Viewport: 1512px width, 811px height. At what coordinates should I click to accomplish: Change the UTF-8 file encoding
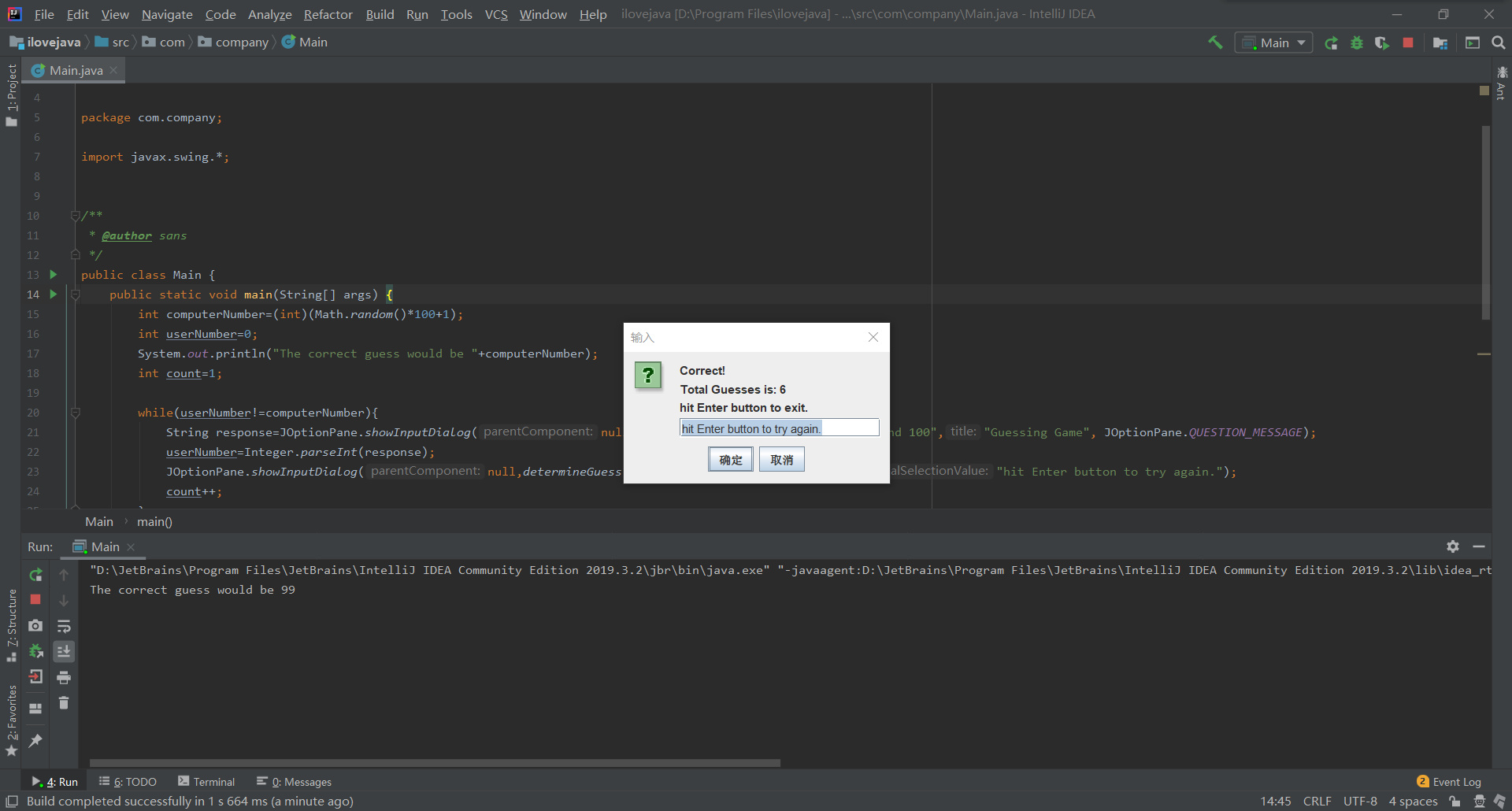[x=1360, y=802]
